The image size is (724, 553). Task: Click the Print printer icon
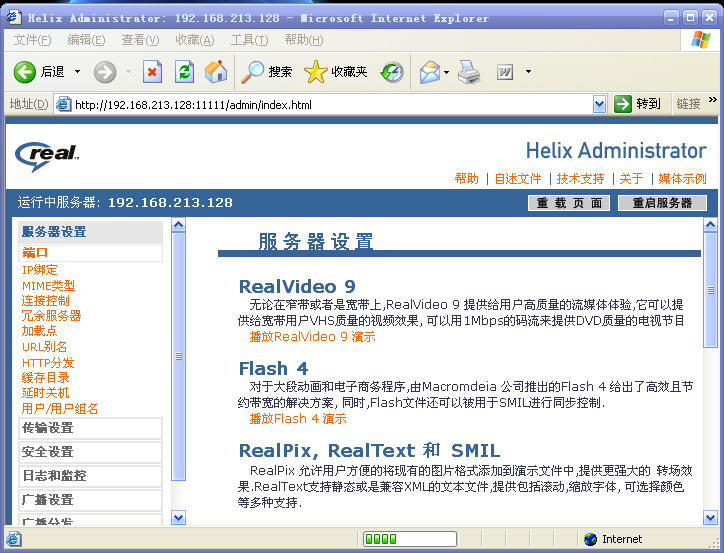click(469, 72)
